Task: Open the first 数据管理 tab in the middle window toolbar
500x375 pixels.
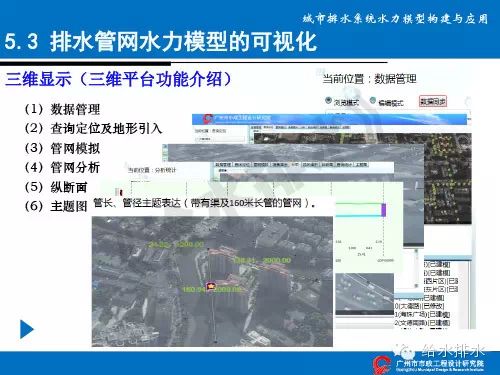Action: click(x=223, y=165)
